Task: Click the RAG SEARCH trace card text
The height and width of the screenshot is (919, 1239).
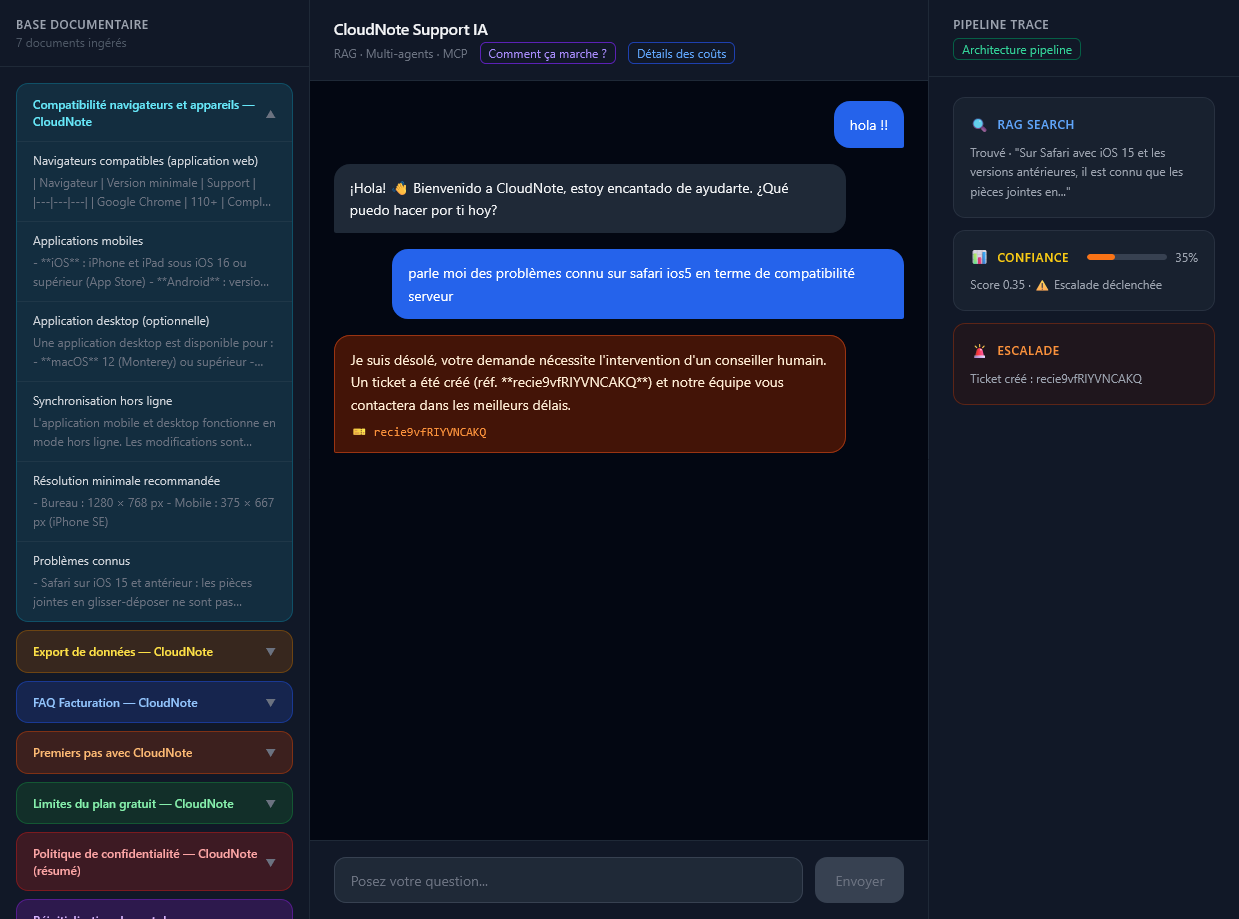Action: click(x=1076, y=172)
